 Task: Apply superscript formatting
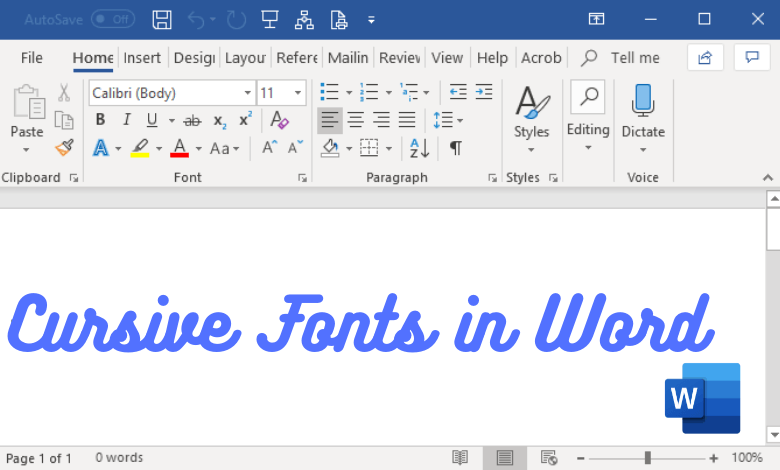click(245, 120)
